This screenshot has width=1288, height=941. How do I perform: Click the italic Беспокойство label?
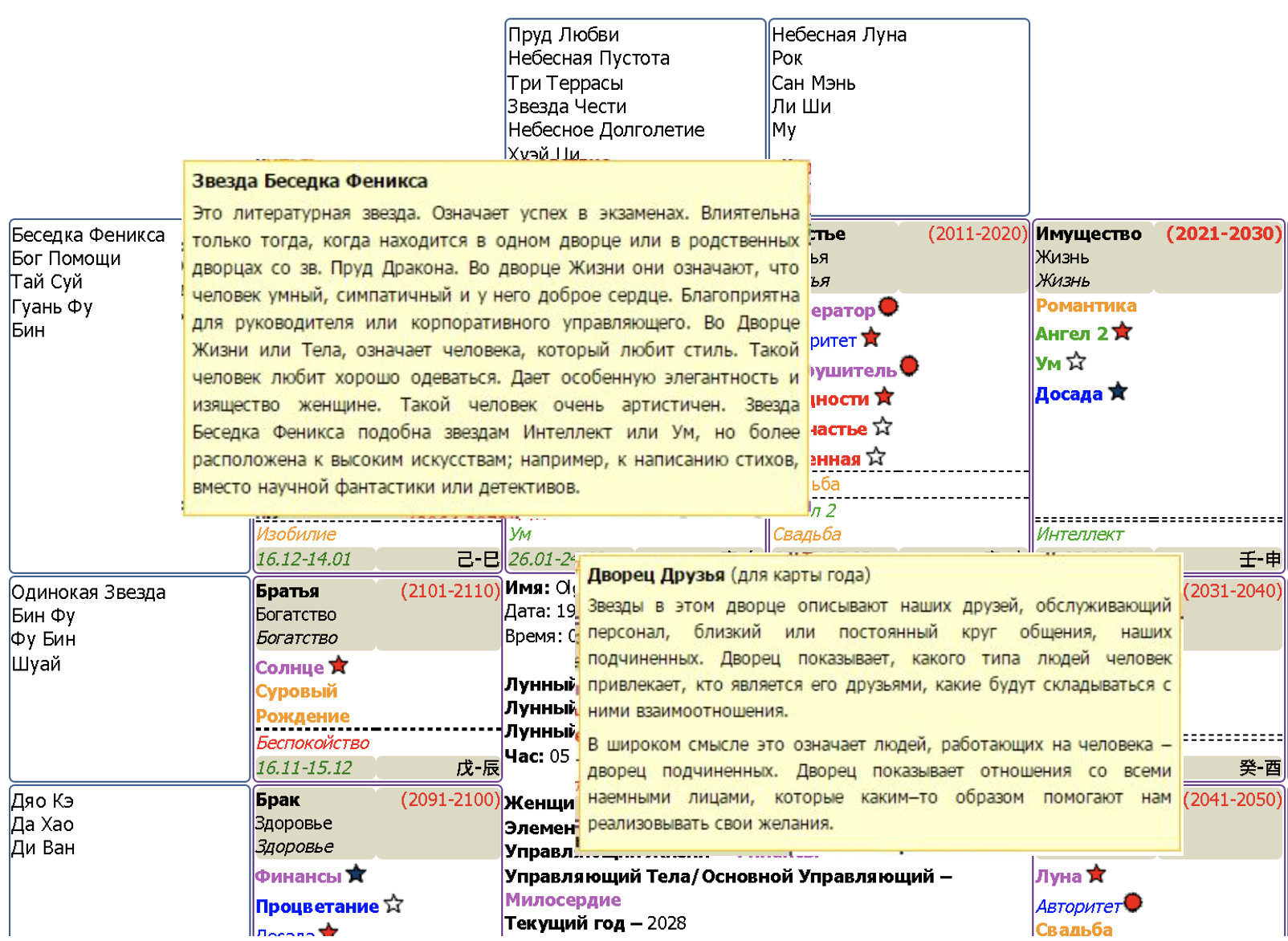pyautogui.click(x=313, y=743)
